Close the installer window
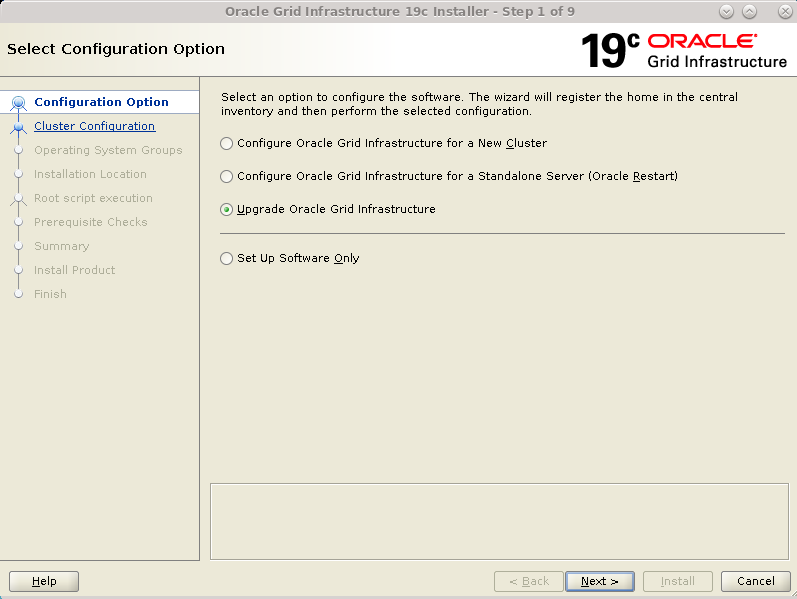The width and height of the screenshot is (797, 599). pyautogui.click(x=785, y=11)
